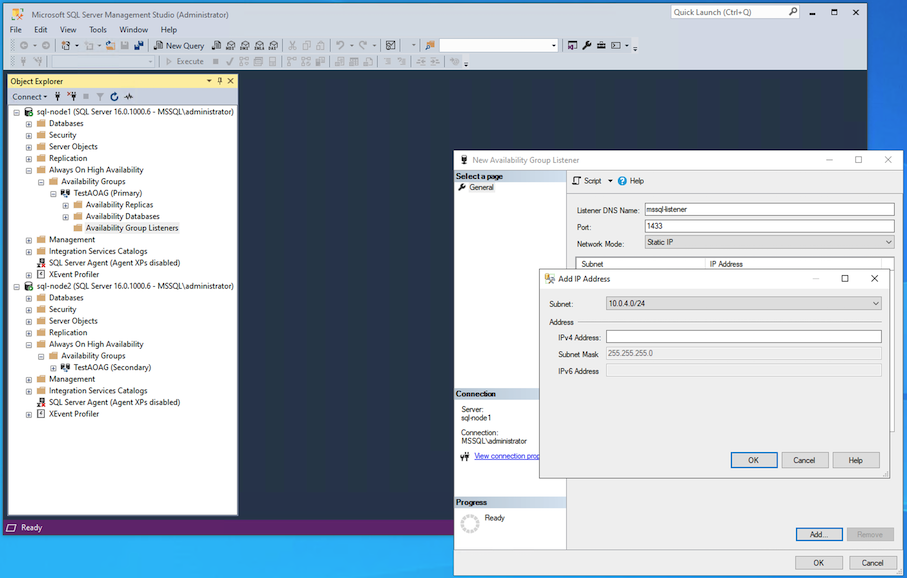Click the Quick Launch search magnifier icon
907x578 pixels.
point(792,12)
